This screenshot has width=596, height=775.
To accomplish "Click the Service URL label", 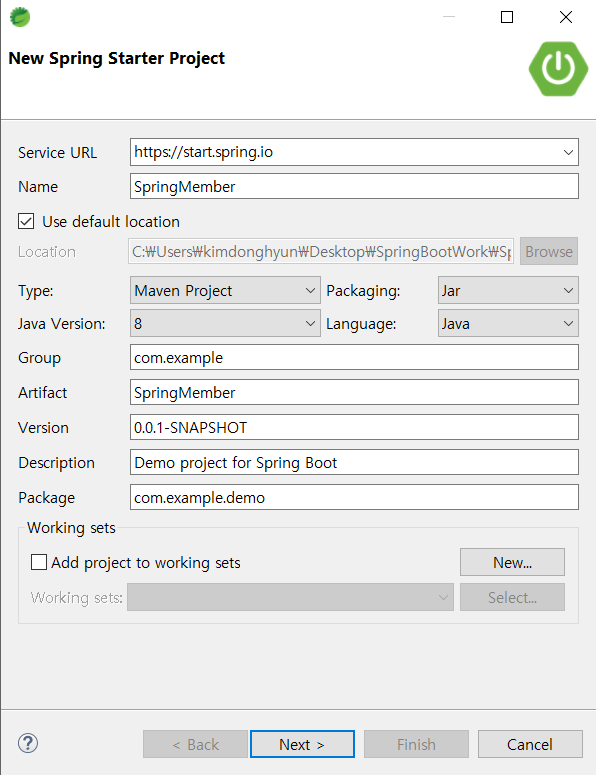I will point(57,153).
